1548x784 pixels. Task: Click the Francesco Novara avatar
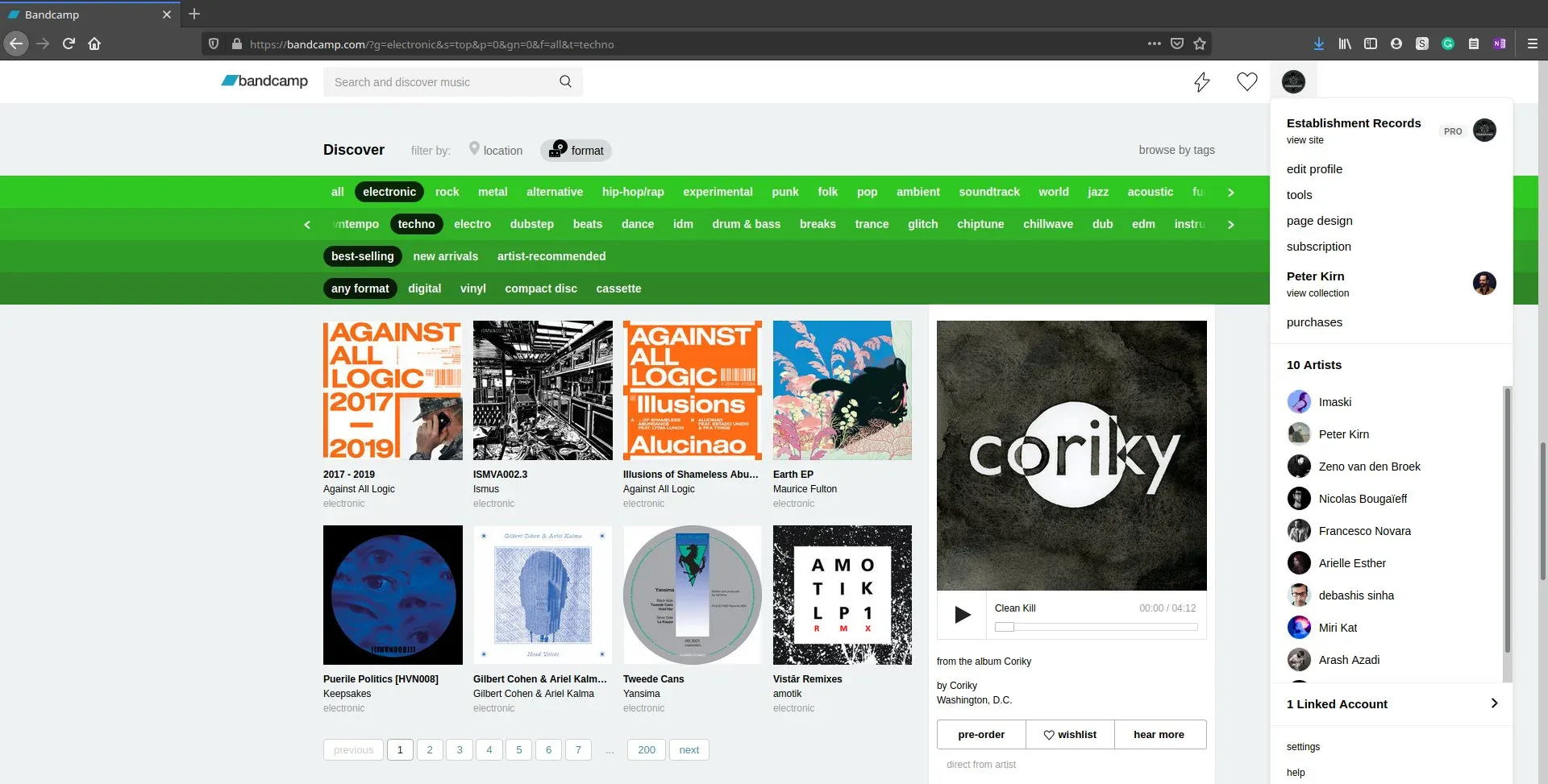(x=1299, y=530)
